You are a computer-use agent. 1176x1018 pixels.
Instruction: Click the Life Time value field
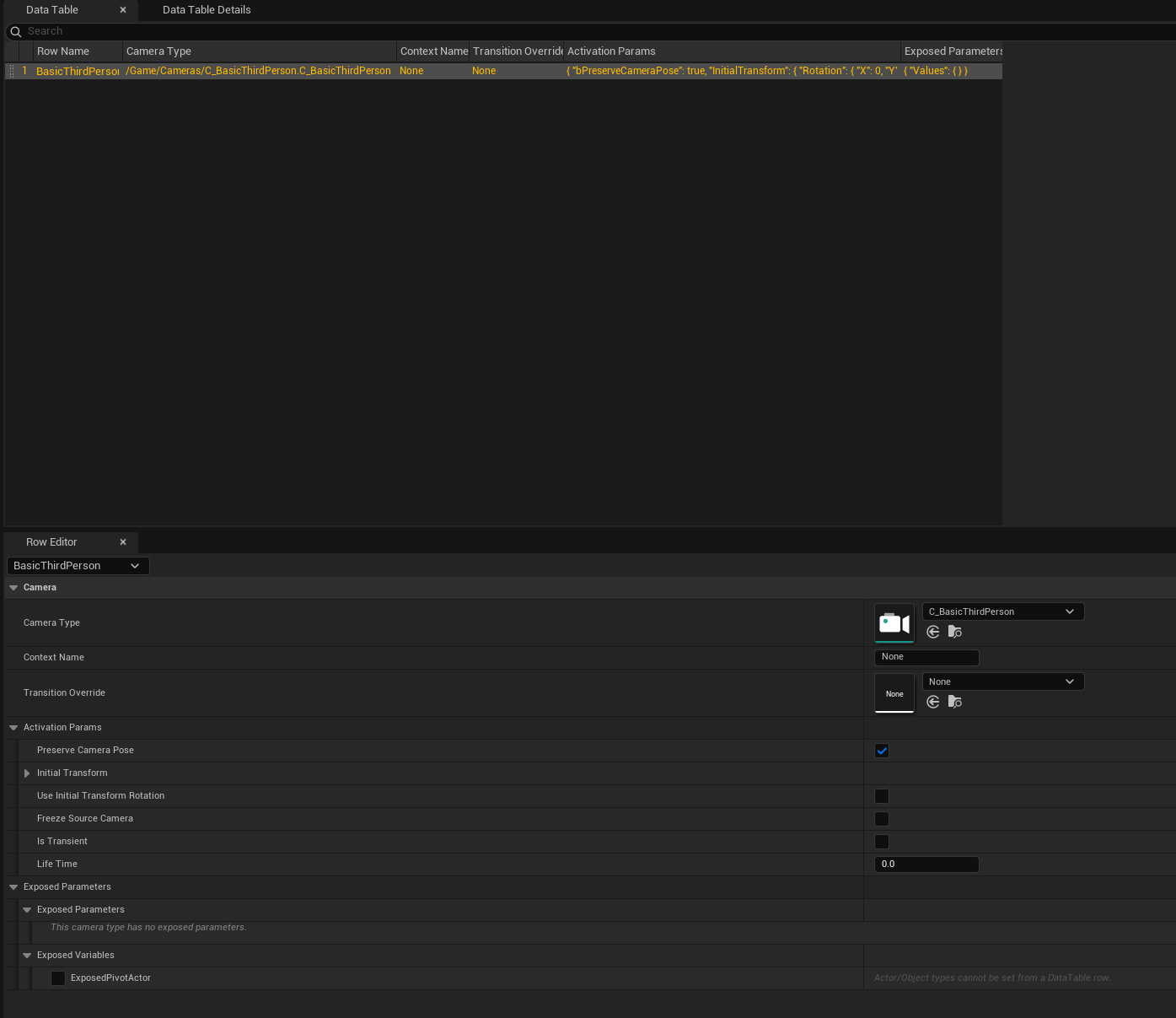click(926, 864)
